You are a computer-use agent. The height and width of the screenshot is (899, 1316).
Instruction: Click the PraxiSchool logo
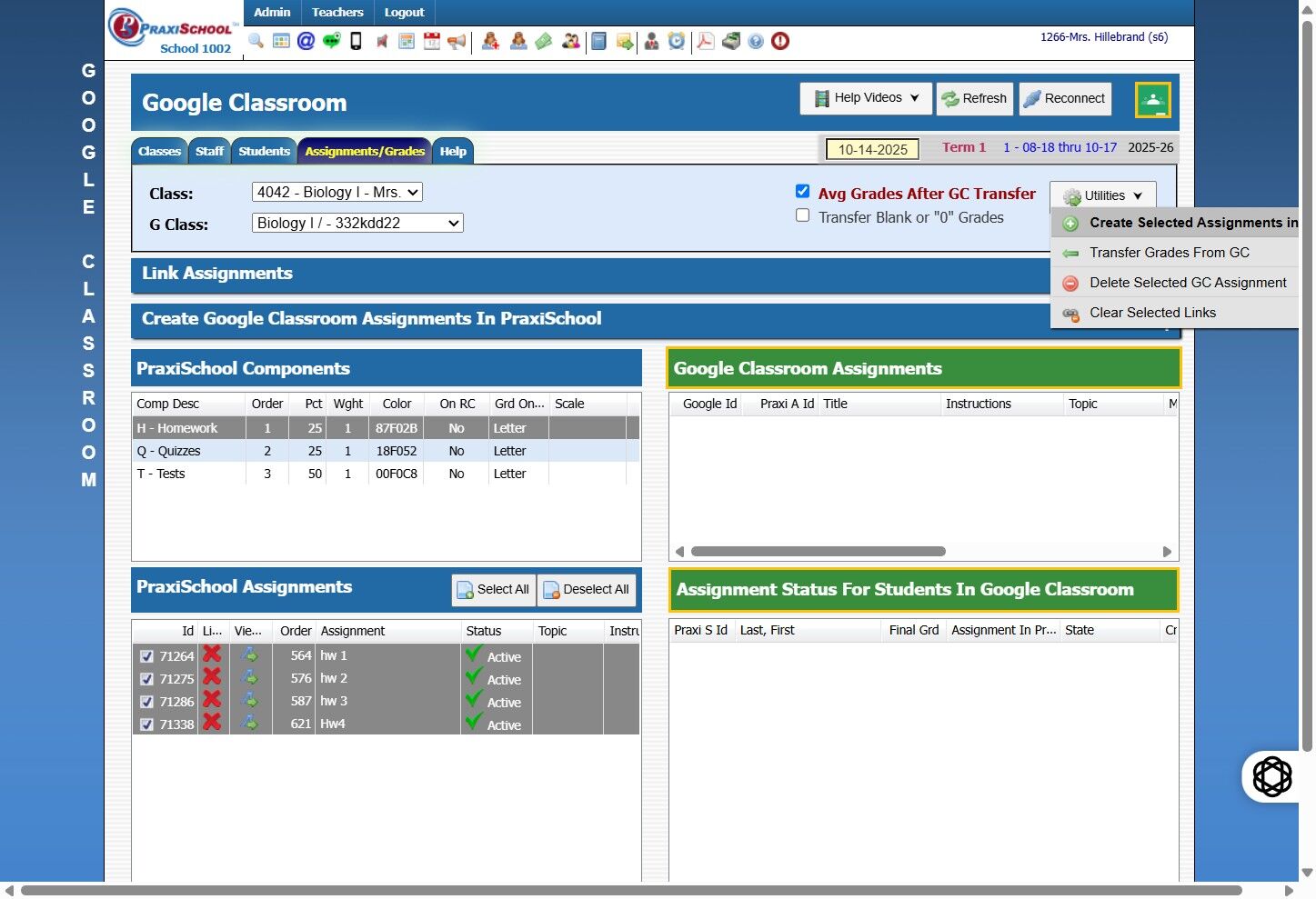[174, 31]
